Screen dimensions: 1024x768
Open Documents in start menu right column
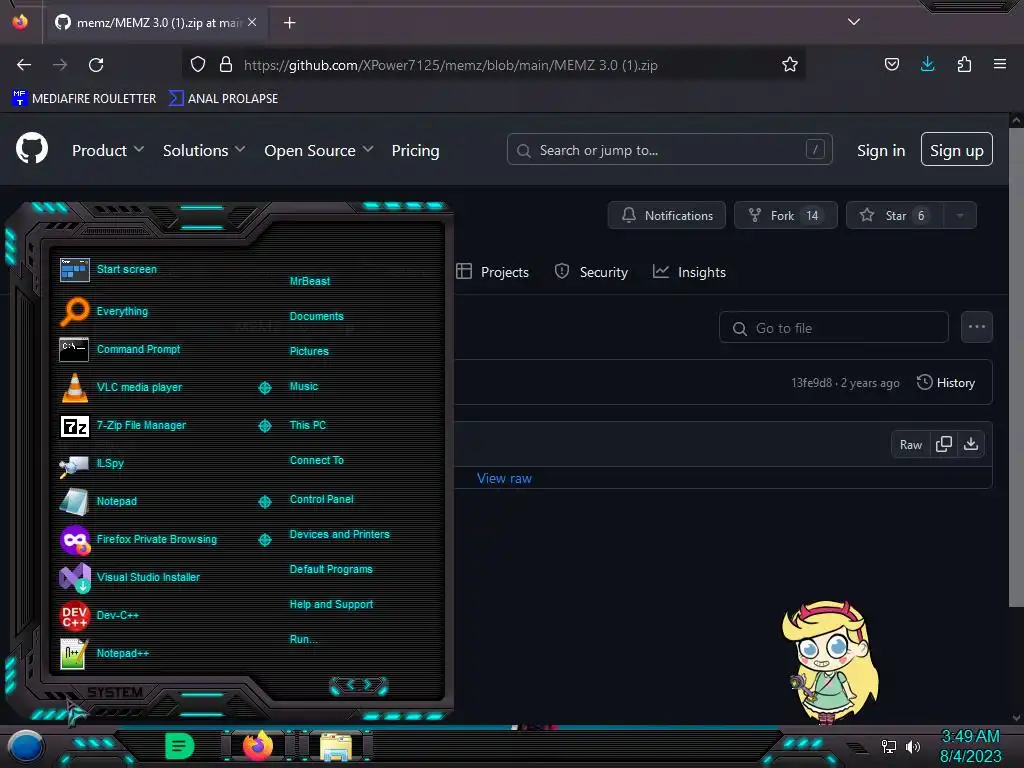[x=316, y=316]
